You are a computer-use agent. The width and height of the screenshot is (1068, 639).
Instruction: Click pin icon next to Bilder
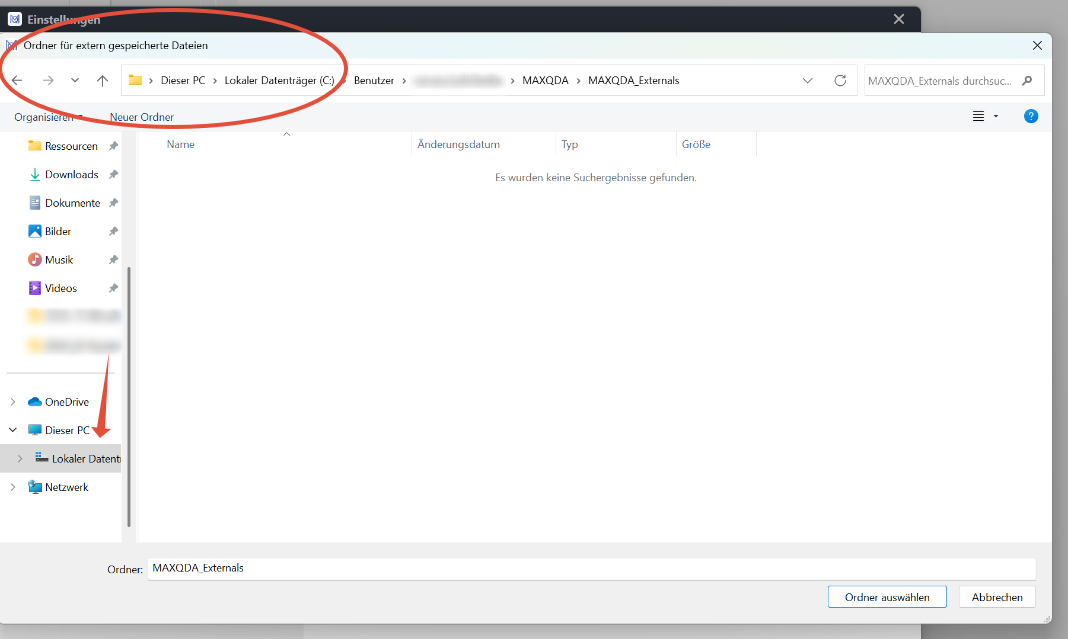114,232
